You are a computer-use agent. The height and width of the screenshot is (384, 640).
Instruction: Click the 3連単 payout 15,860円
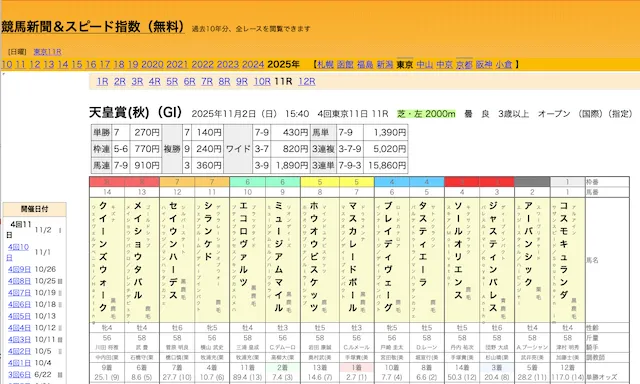tap(387, 165)
